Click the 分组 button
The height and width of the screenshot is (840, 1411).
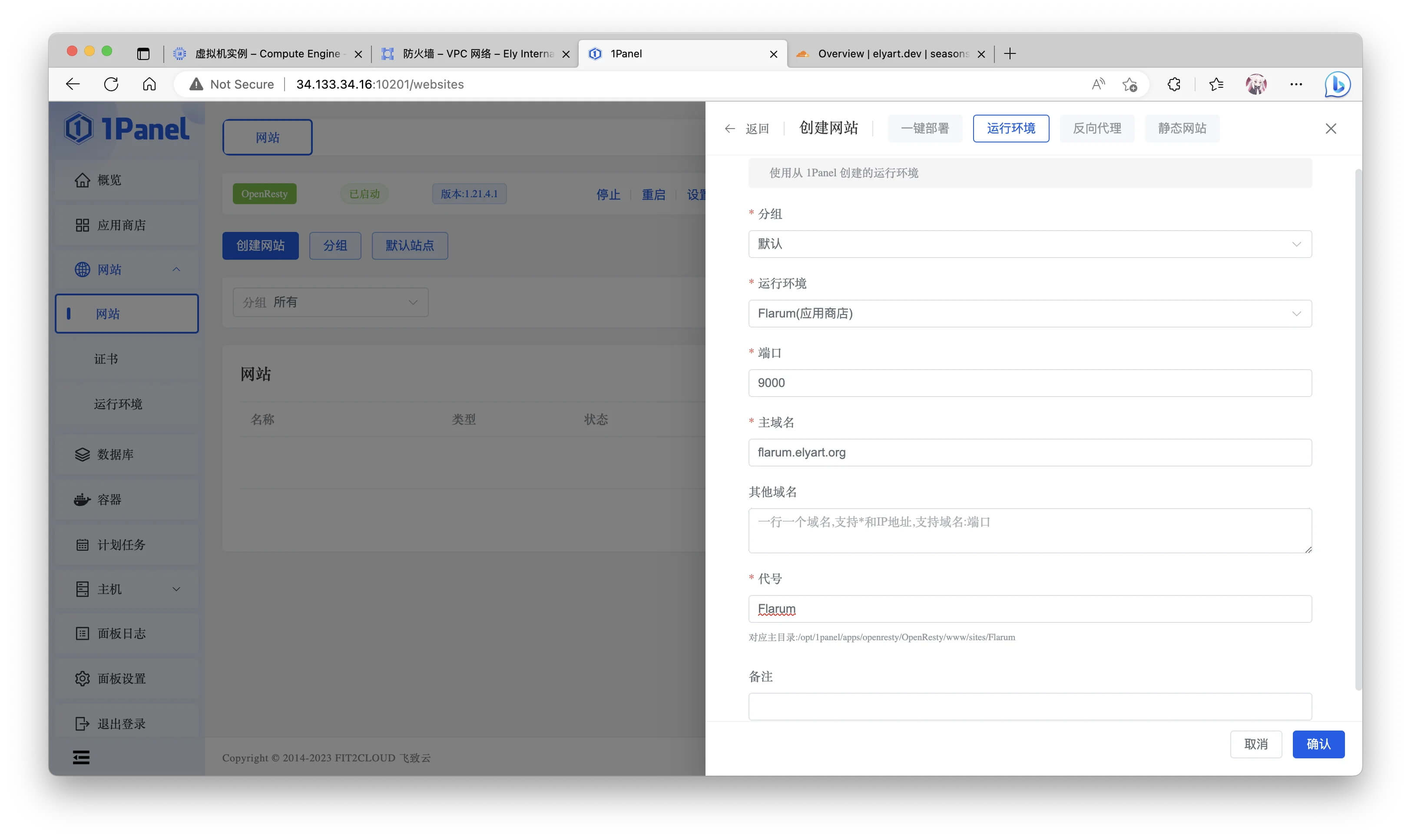coord(335,246)
